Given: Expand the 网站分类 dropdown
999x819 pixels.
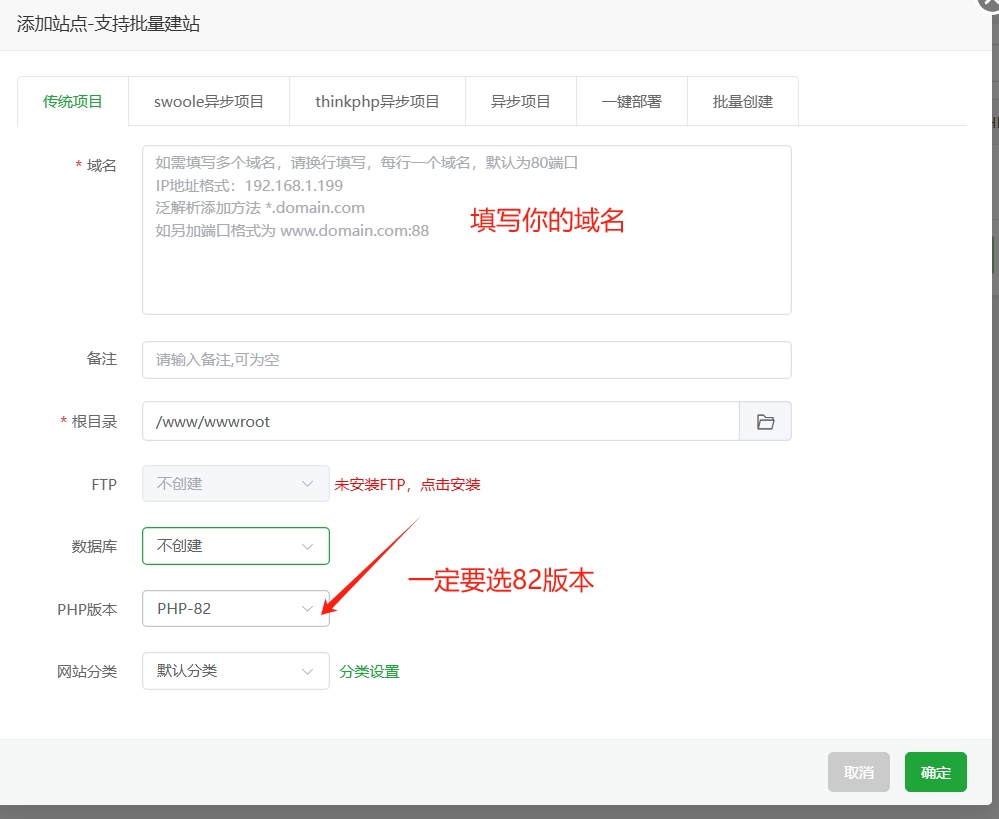Looking at the screenshot, I should coord(235,671).
